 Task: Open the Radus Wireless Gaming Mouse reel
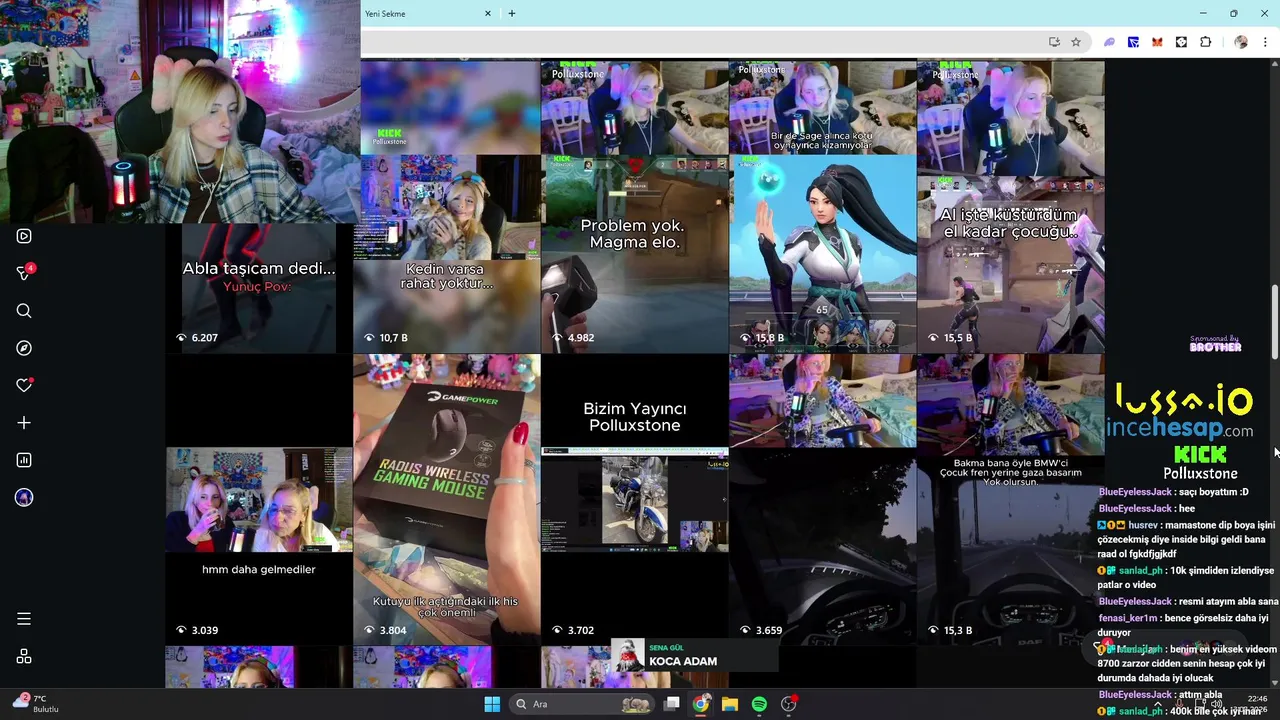tap(447, 500)
